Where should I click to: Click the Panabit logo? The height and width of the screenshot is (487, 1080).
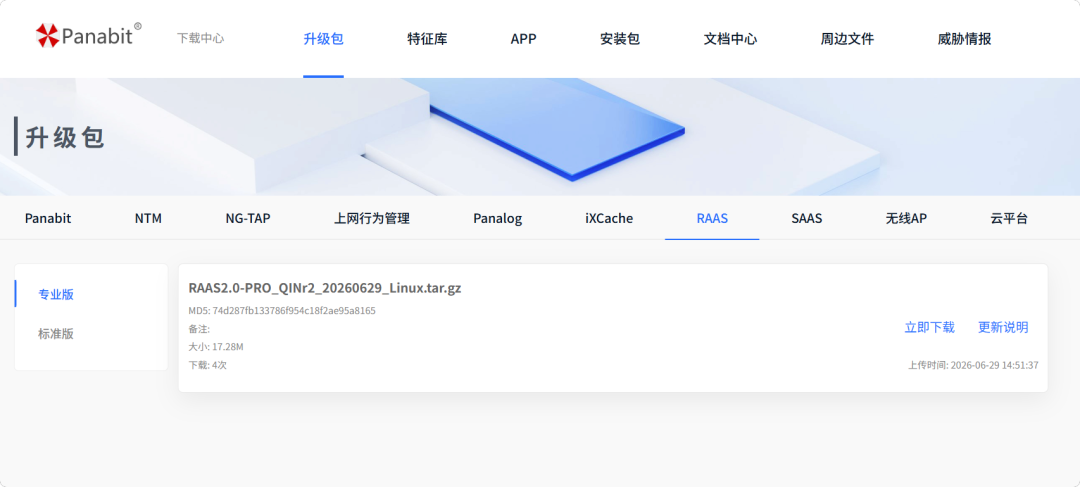coord(88,35)
